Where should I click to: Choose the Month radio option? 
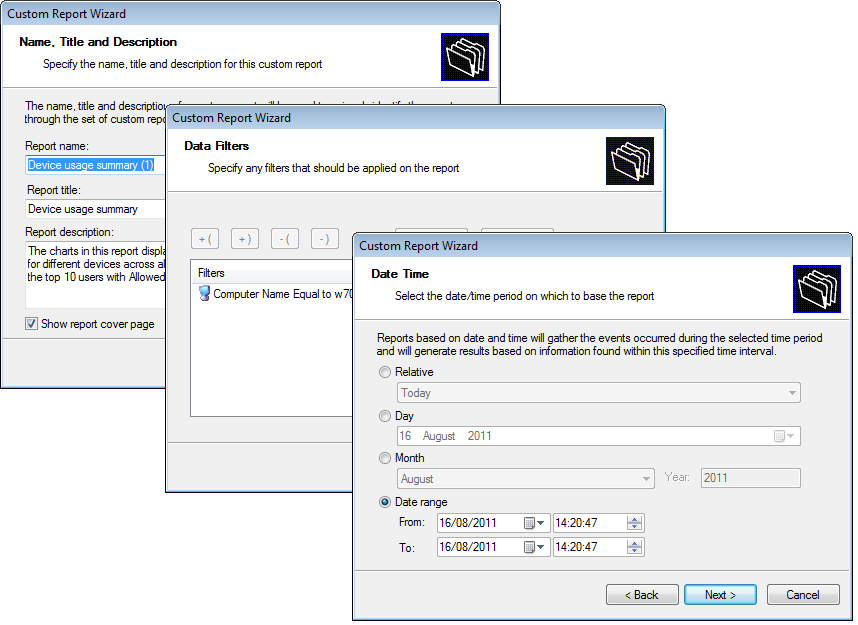pyautogui.click(x=385, y=458)
